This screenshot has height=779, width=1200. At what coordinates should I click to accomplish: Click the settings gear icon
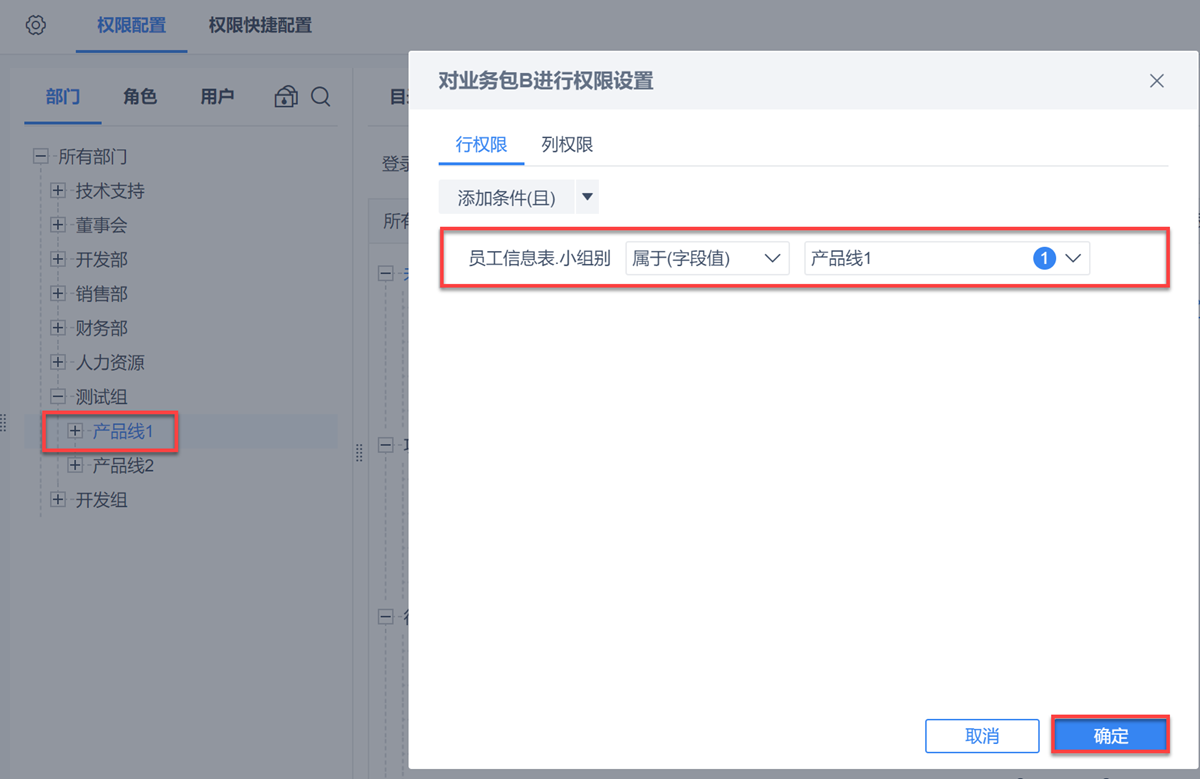[36, 25]
